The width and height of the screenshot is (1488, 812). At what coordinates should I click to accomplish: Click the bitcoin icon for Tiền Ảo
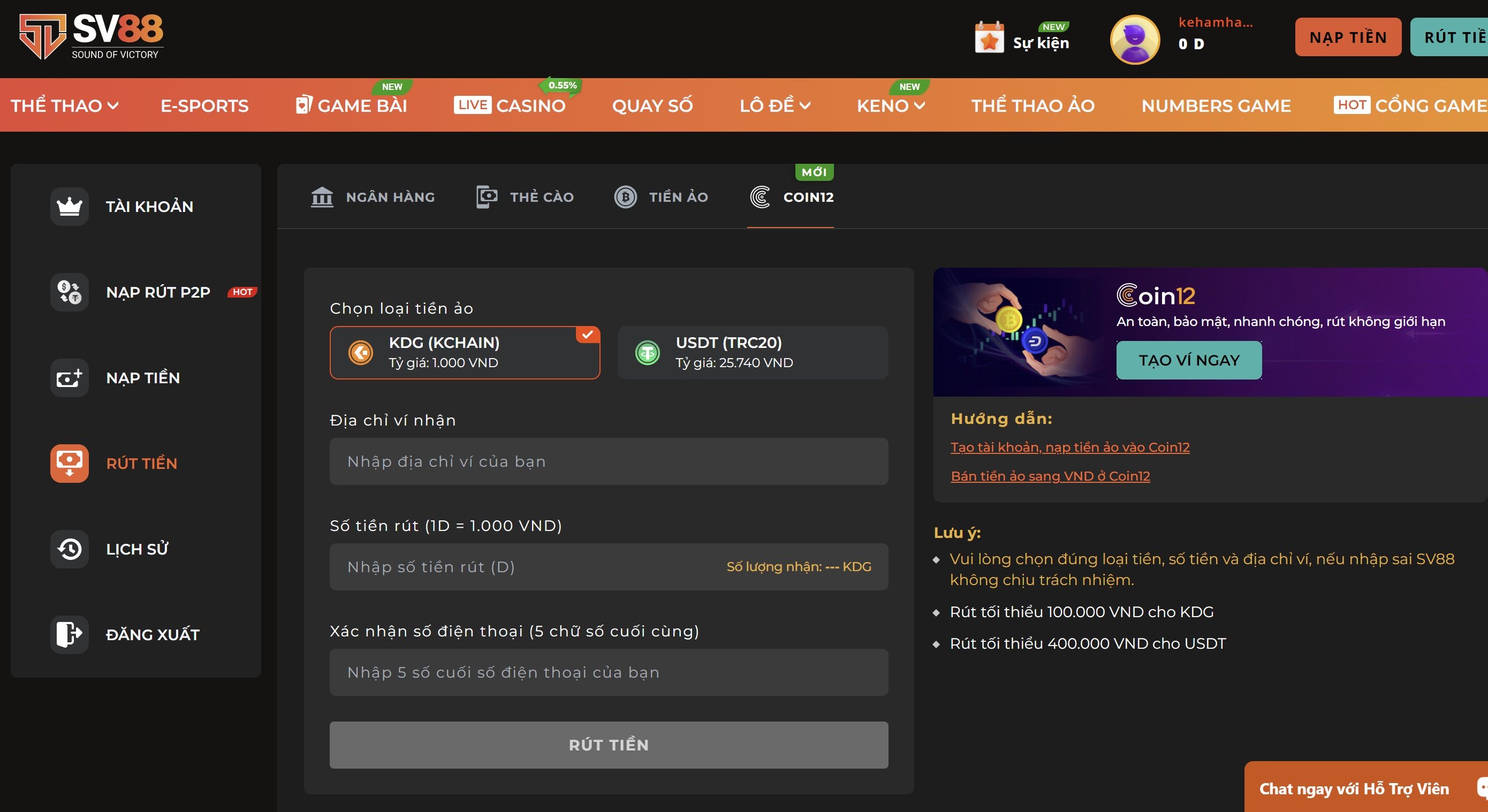tap(625, 197)
